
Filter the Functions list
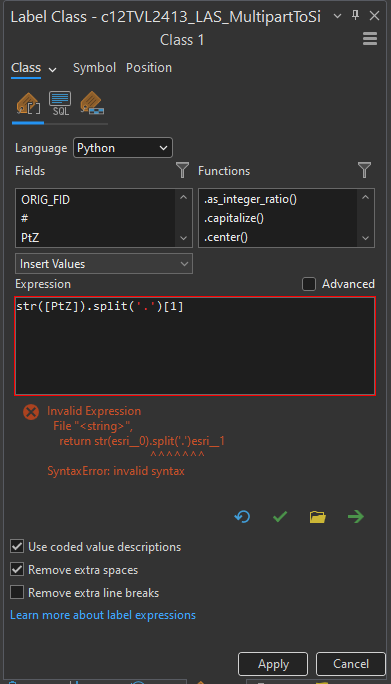click(x=364, y=170)
